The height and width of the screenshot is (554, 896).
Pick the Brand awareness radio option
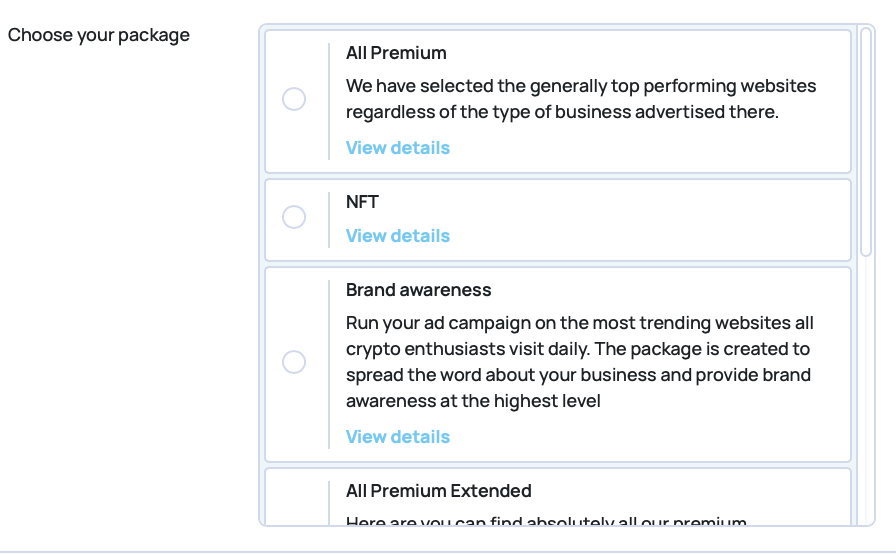(x=294, y=362)
